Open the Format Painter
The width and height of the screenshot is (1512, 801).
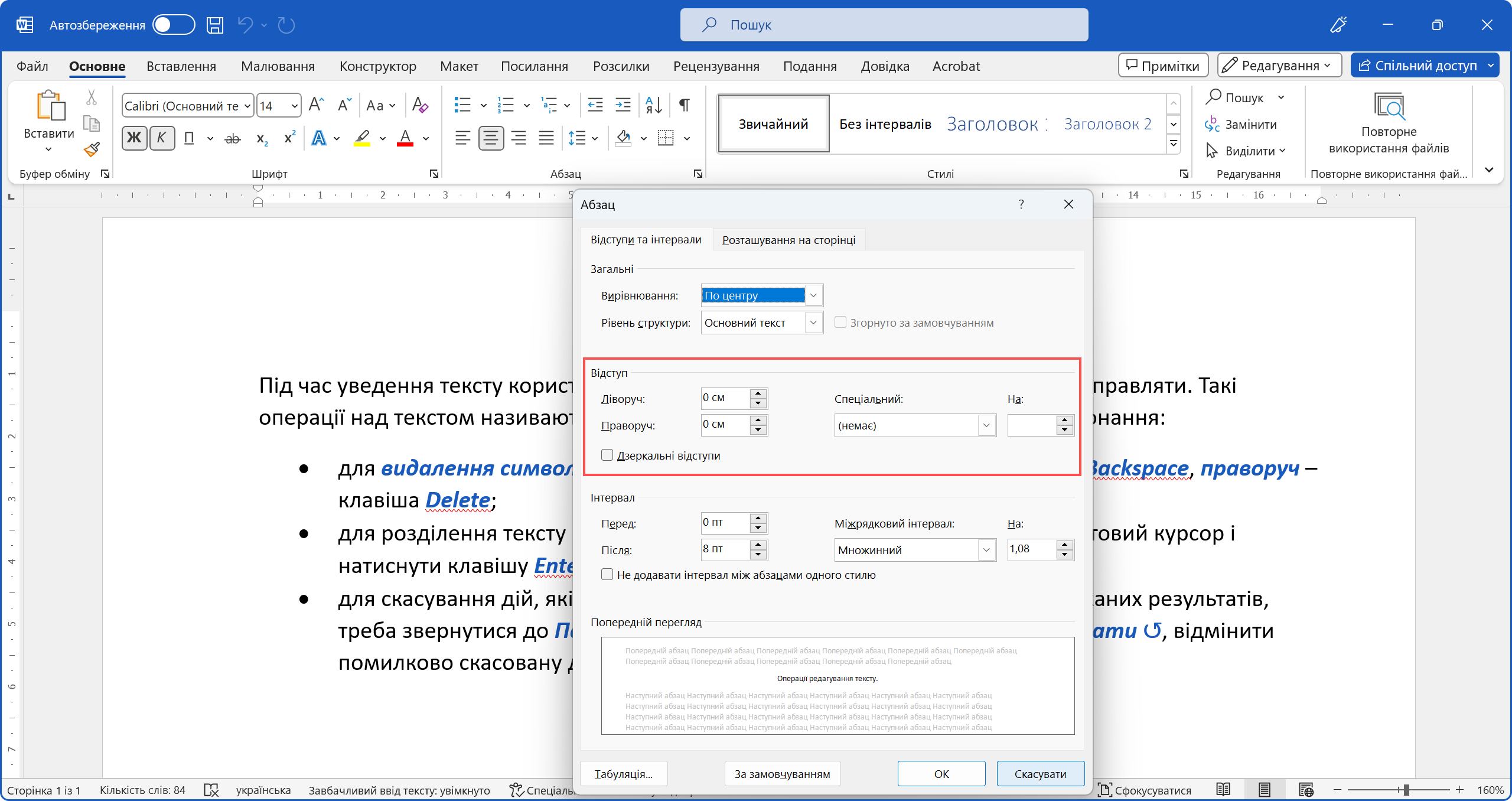click(x=92, y=149)
